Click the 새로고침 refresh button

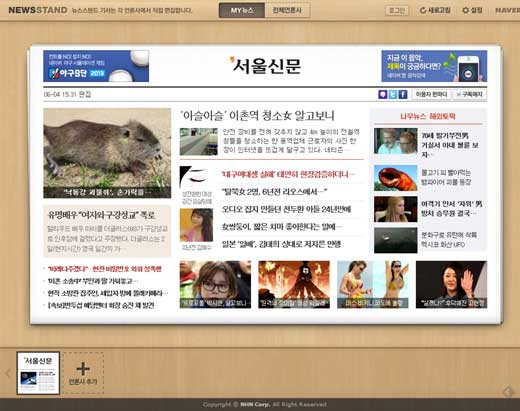435,10
